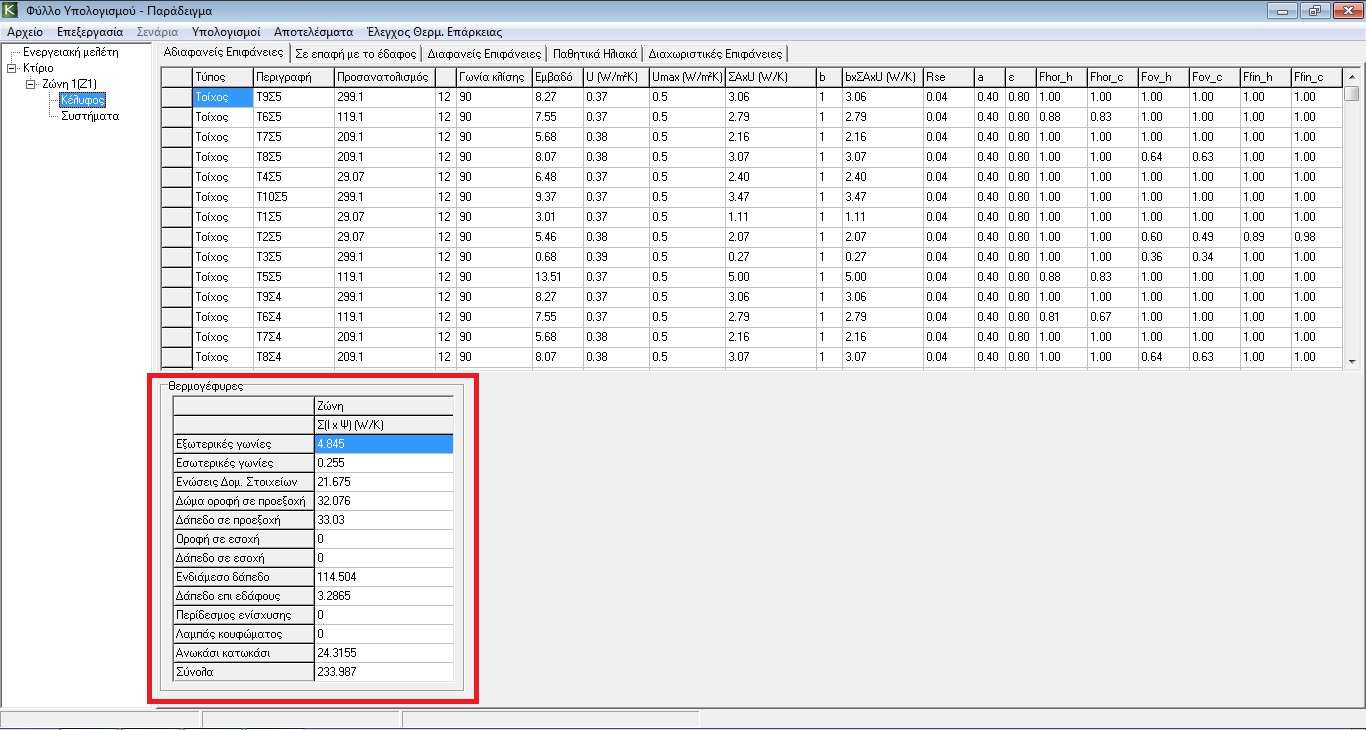The height and width of the screenshot is (730, 1366).
Task: Select the Συστήματα tree item
Action: tap(90, 116)
